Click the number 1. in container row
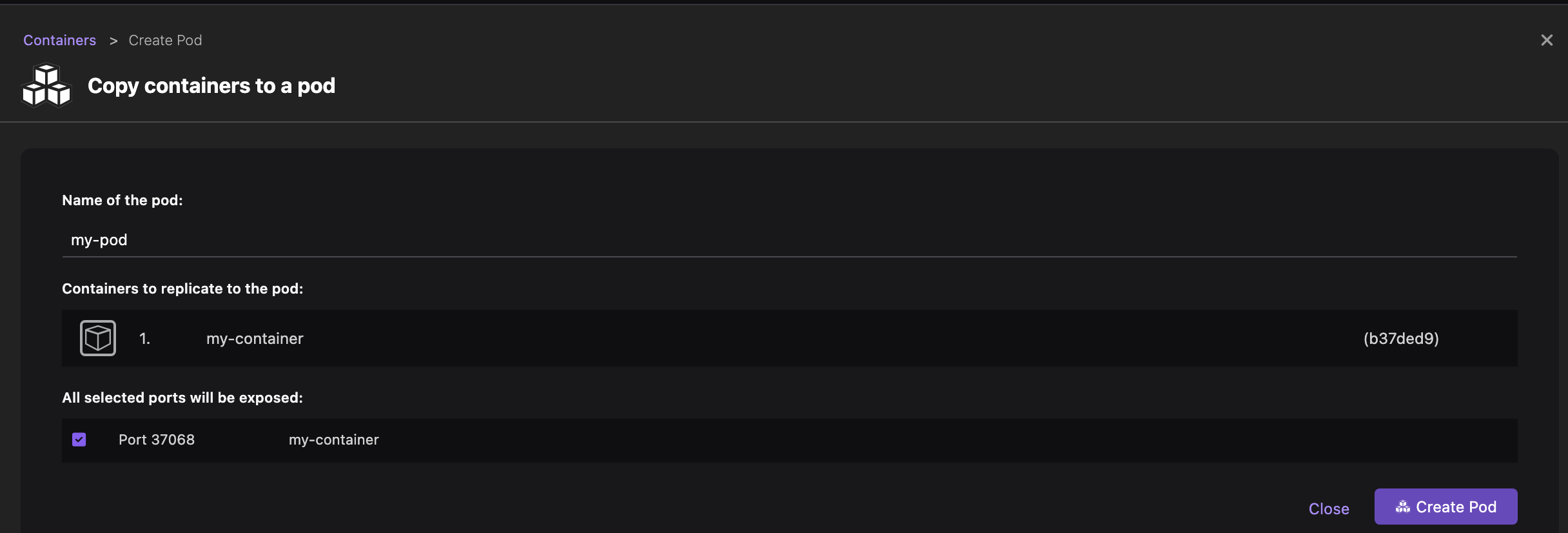The width and height of the screenshot is (1568, 533). pos(144,339)
